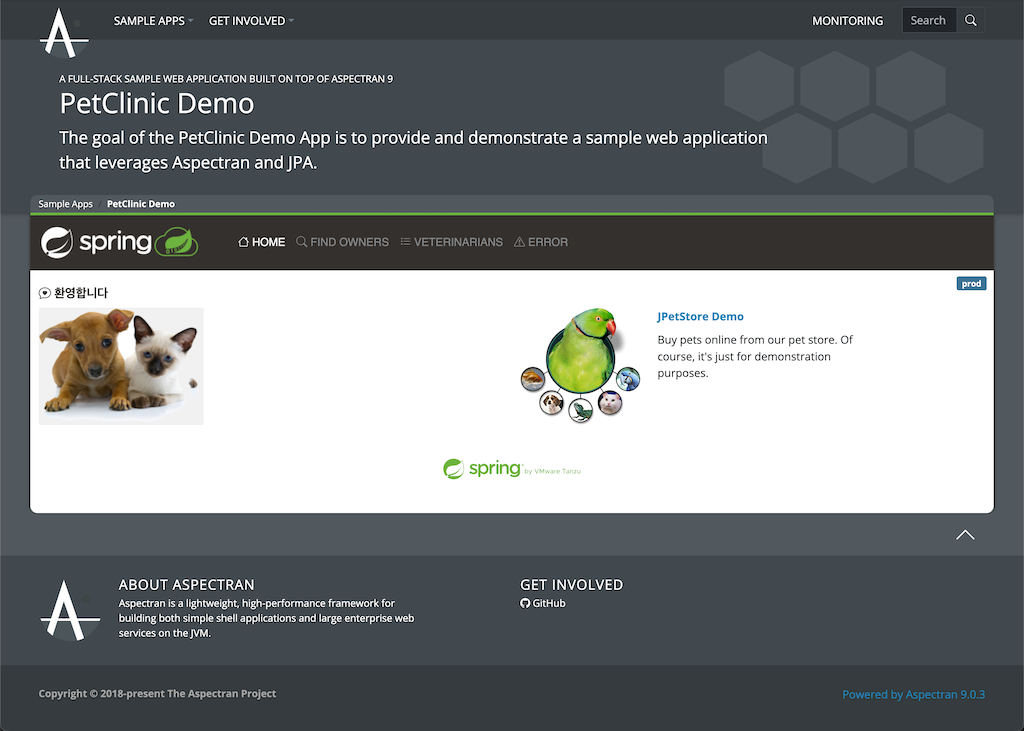The height and width of the screenshot is (731, 1024).
Task: Go to the Find Owners page
Action: point(342,242)
